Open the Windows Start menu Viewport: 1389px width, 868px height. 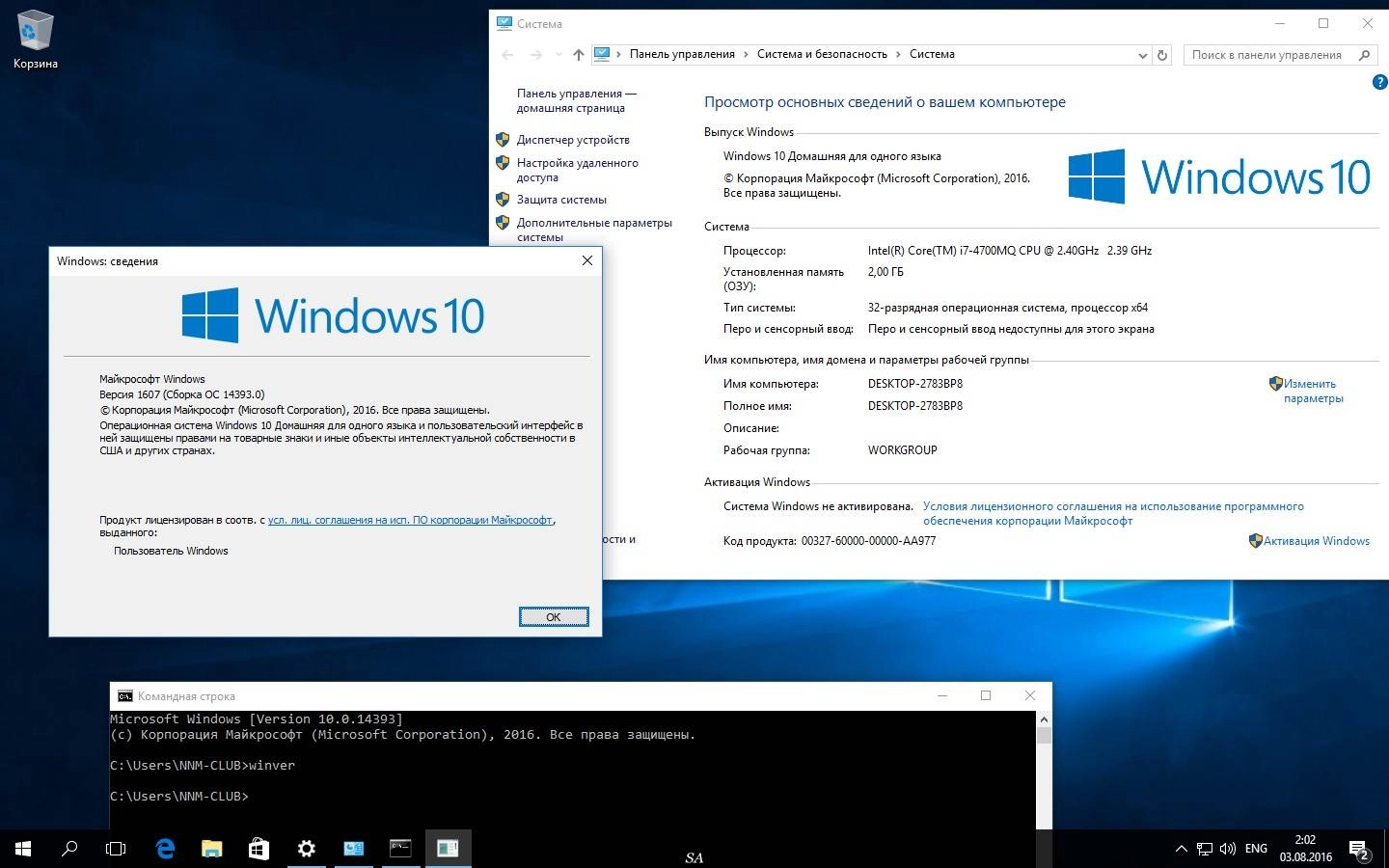(23, 849)
